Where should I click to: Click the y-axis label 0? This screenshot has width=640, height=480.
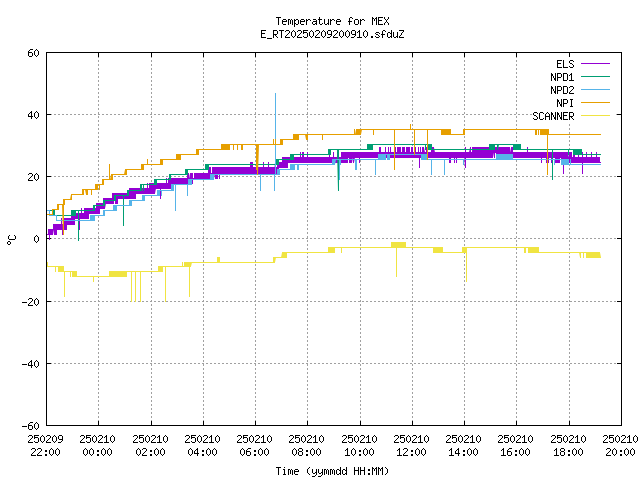coord(36,239)
